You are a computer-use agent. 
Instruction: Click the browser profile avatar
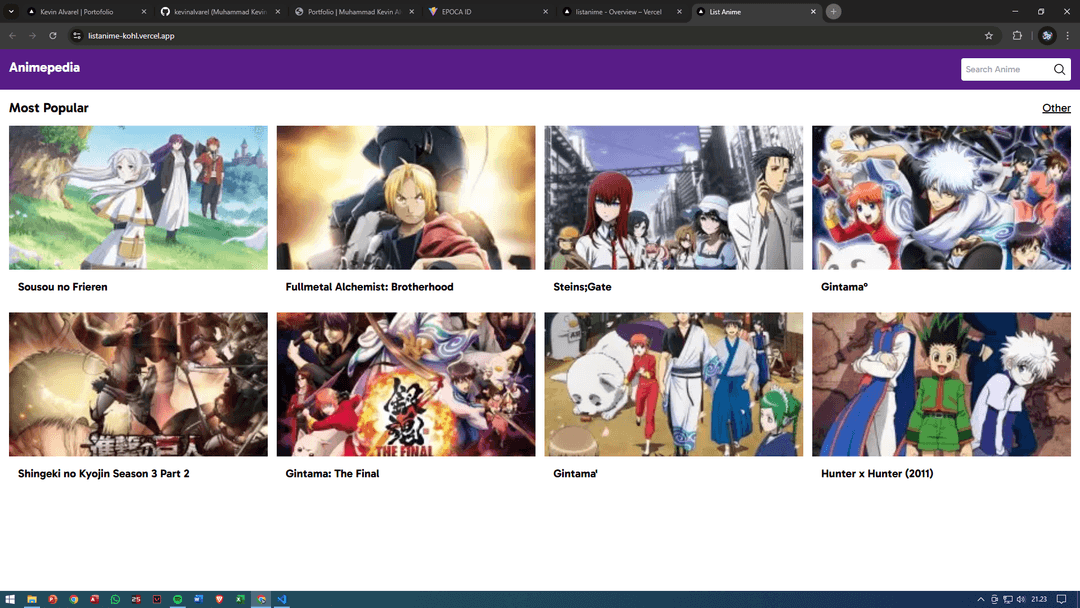click(1047, 36)
